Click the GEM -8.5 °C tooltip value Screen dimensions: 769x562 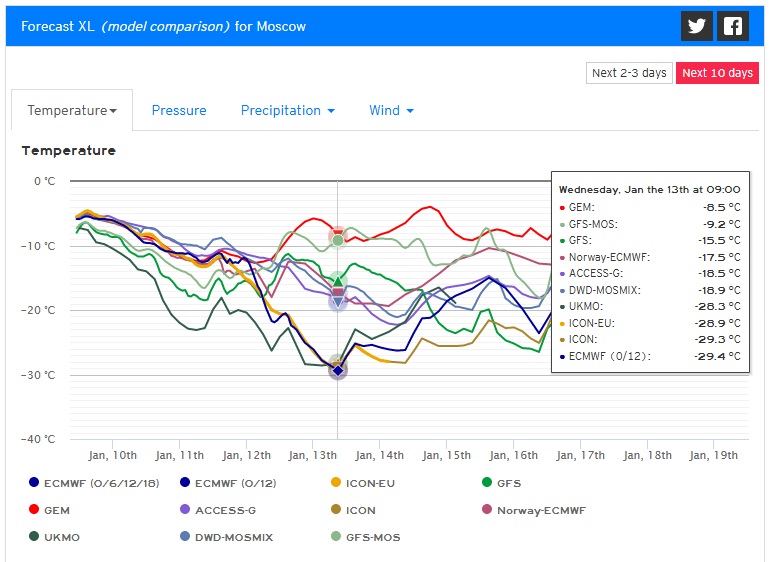point(721,207)
